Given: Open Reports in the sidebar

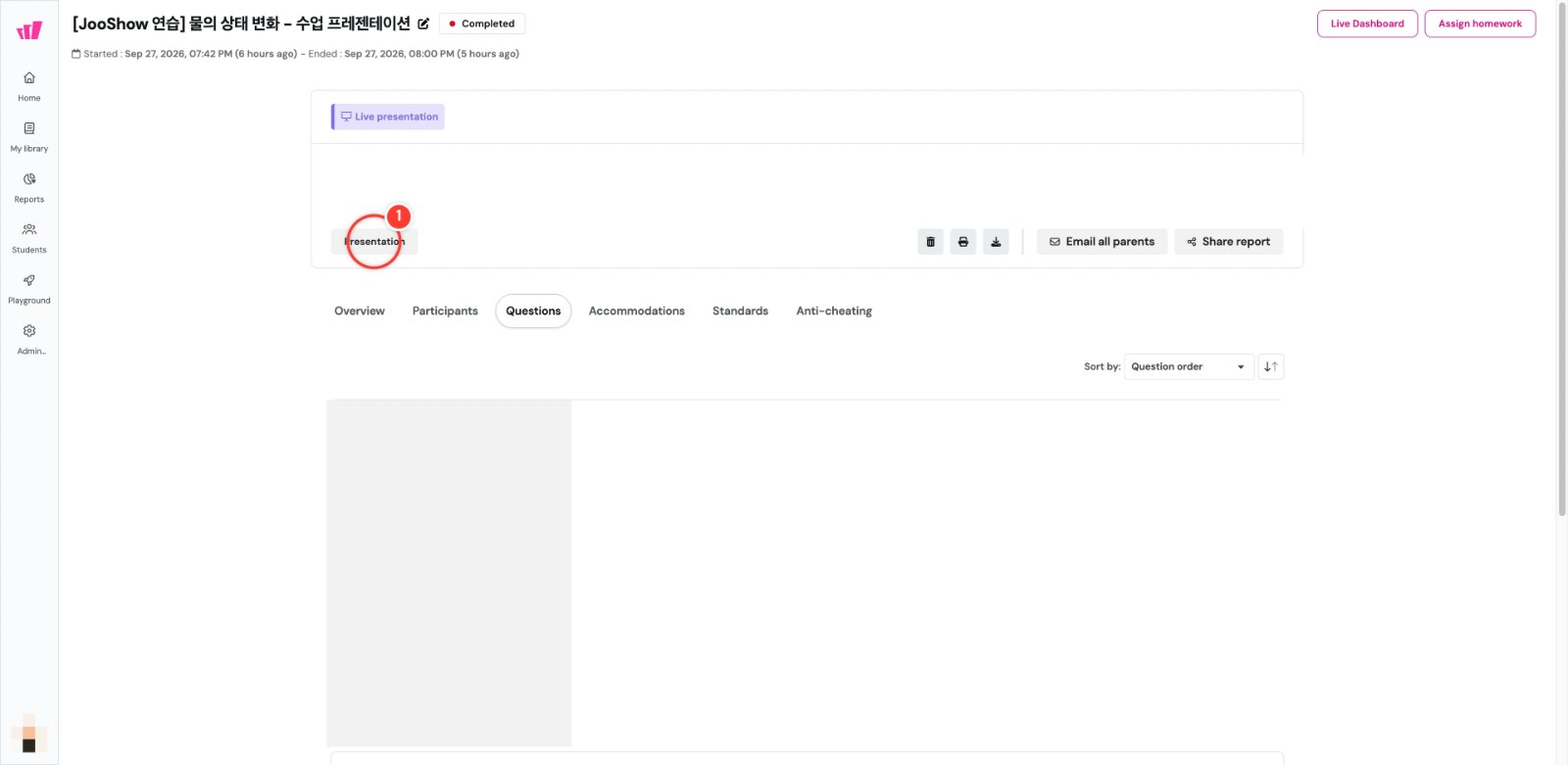Looking at the screenshot, I should (29, 187).
